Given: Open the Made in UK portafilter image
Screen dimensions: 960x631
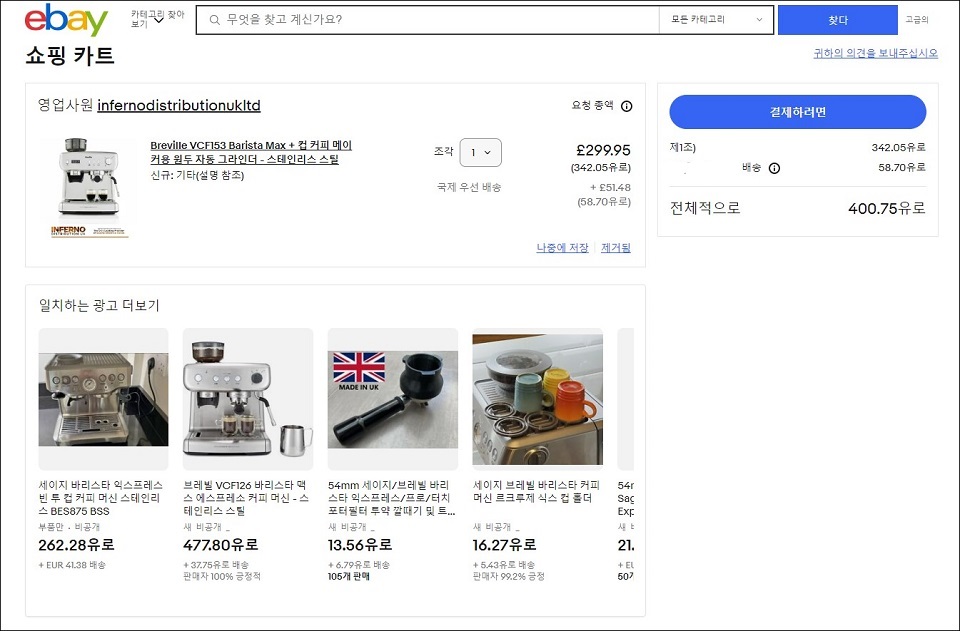Looking at the screenshot, I should tap(393, 399).
